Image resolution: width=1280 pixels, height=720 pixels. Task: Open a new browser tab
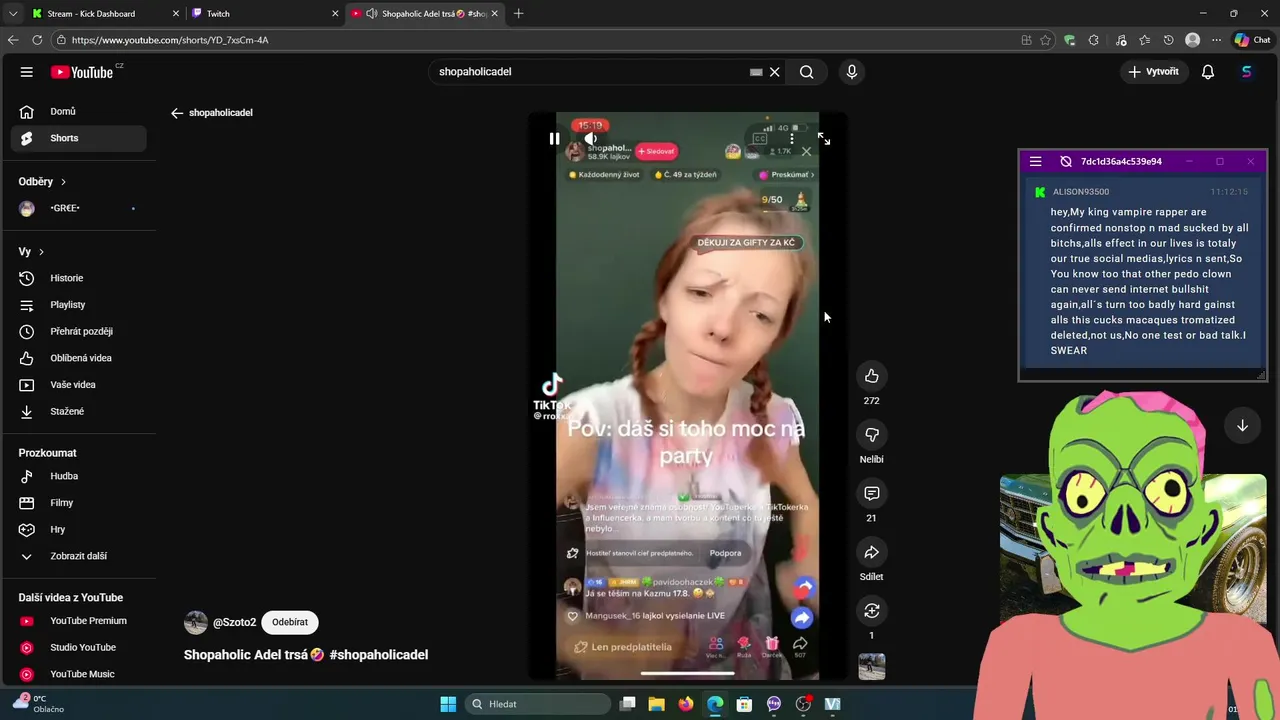(518, 13)
